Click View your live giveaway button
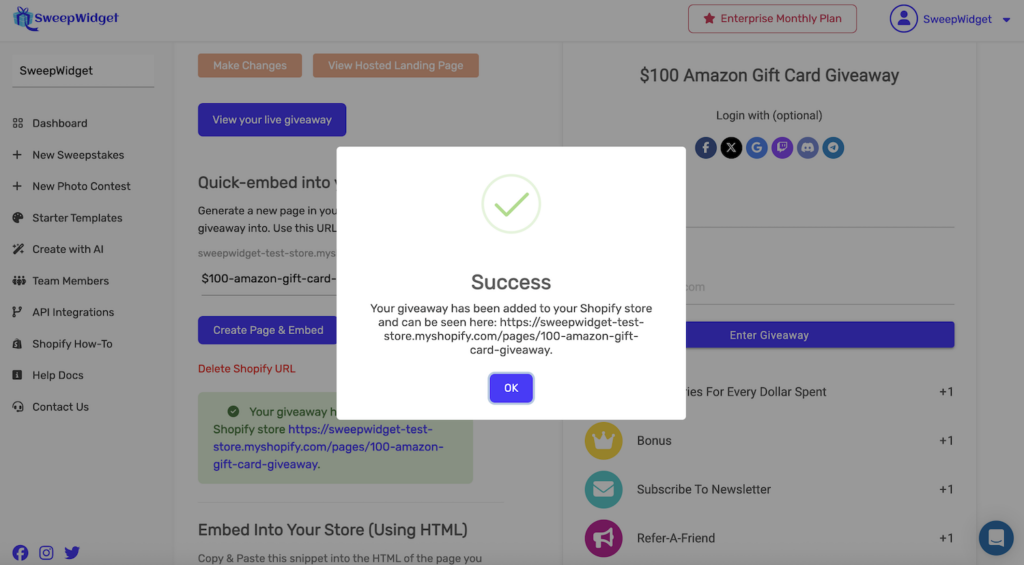 (271, 120)
